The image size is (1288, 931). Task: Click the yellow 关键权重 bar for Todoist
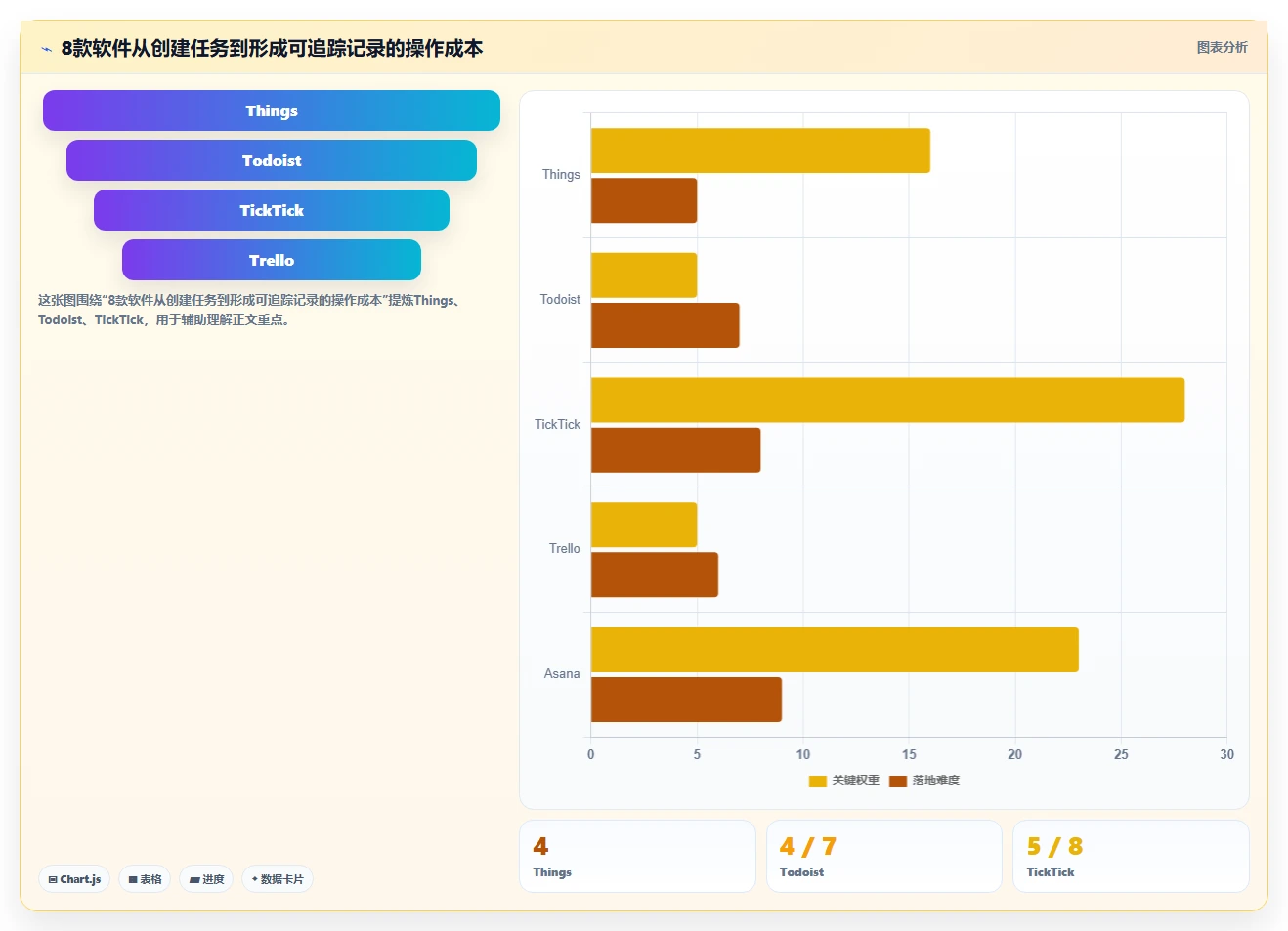(x=644, y=275)
